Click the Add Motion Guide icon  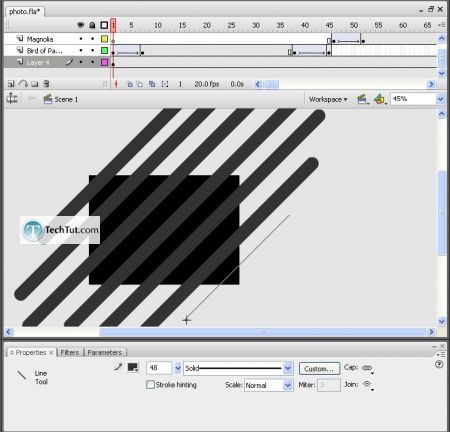tap(23, 84)
